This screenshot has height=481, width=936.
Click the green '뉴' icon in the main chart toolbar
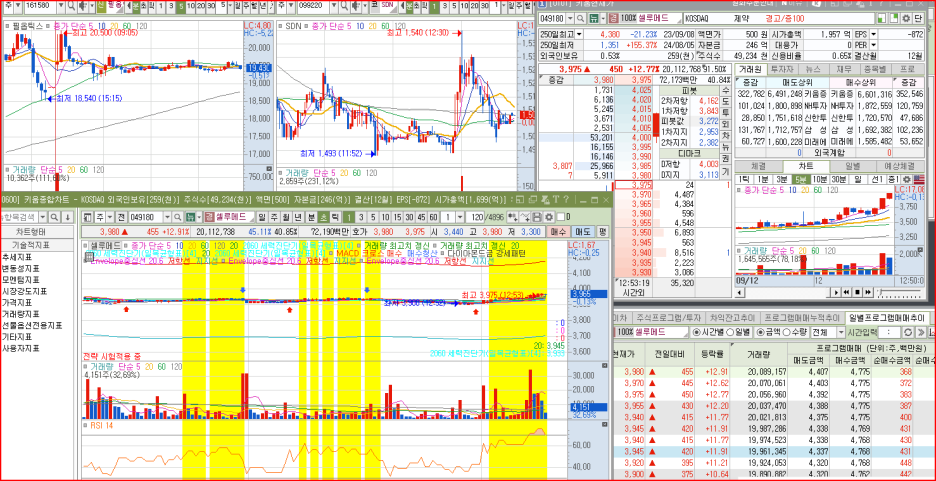pyautogui.click(x=190, y=217)
